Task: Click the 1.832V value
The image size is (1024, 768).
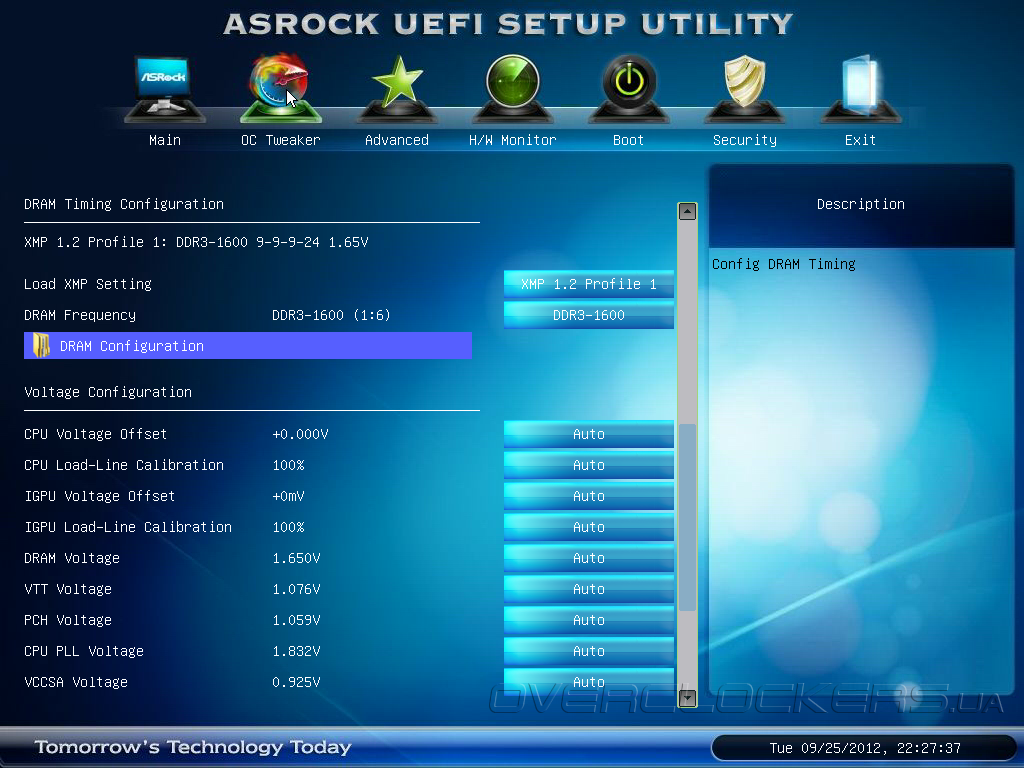Action: tap(296, 651)
